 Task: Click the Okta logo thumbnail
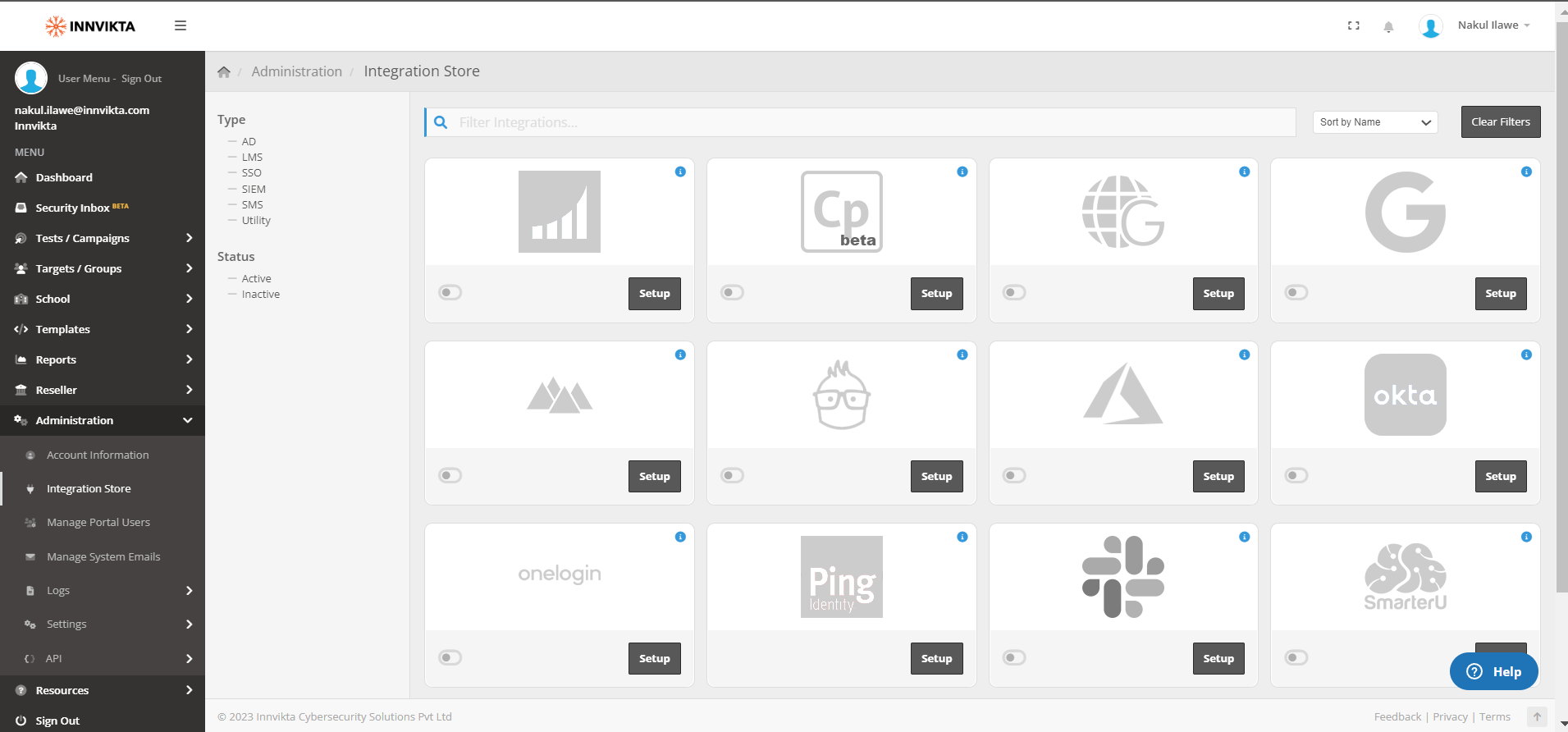coord(1406,395)
